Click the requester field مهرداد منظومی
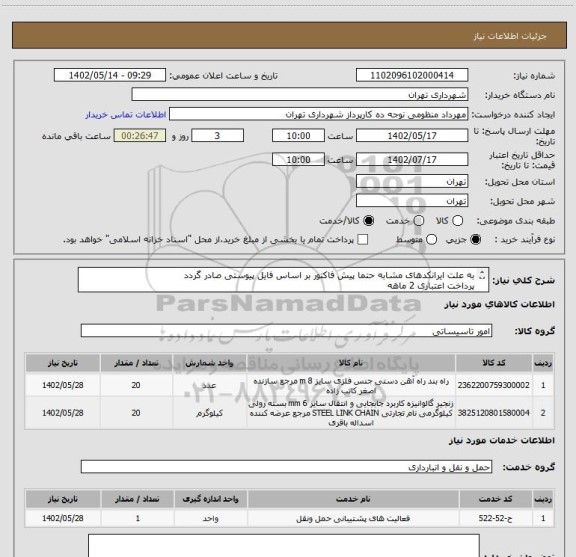Screen dimensions: 576x557 [x=318, y=114]
